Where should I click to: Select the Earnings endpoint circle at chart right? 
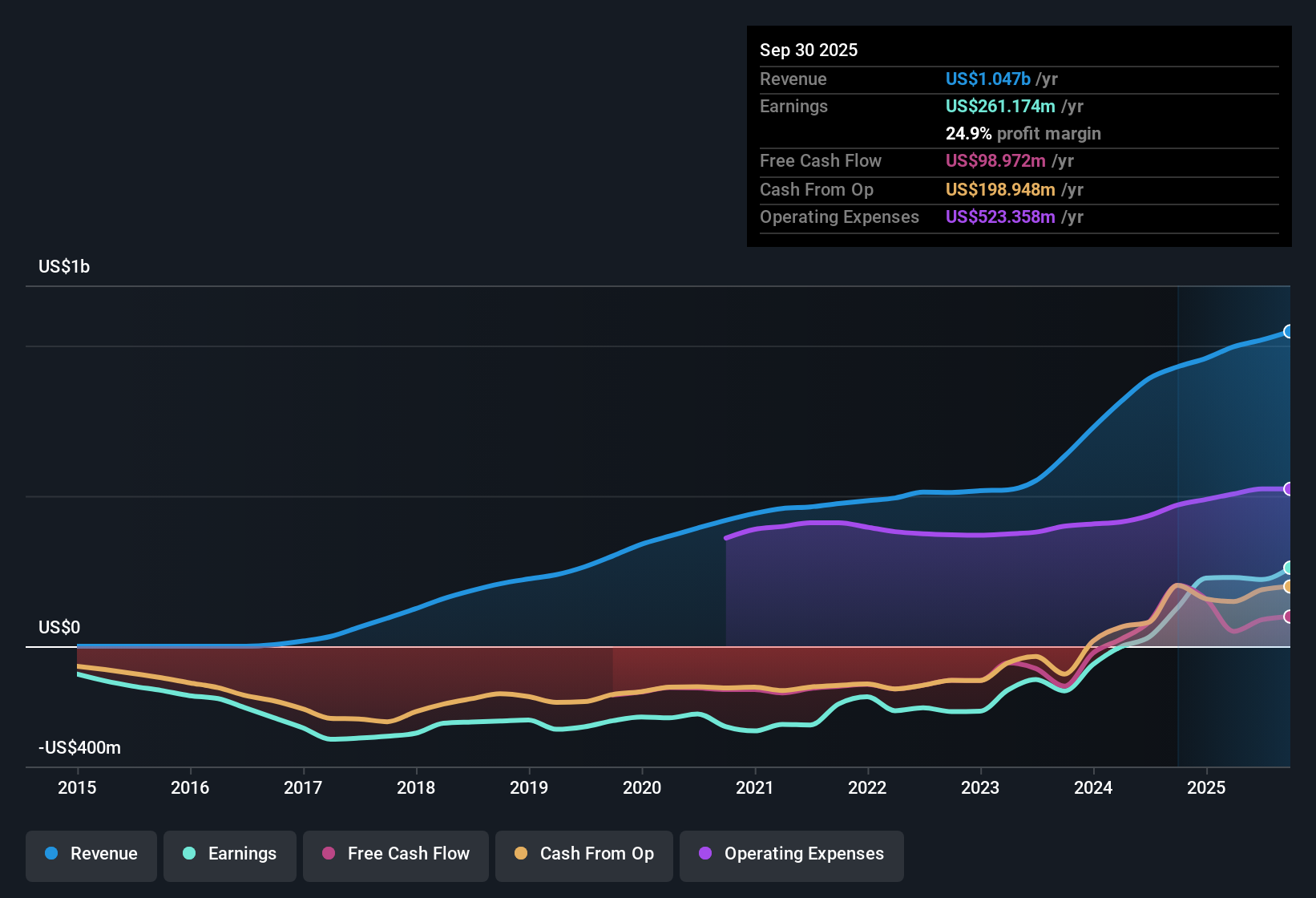1289,567
